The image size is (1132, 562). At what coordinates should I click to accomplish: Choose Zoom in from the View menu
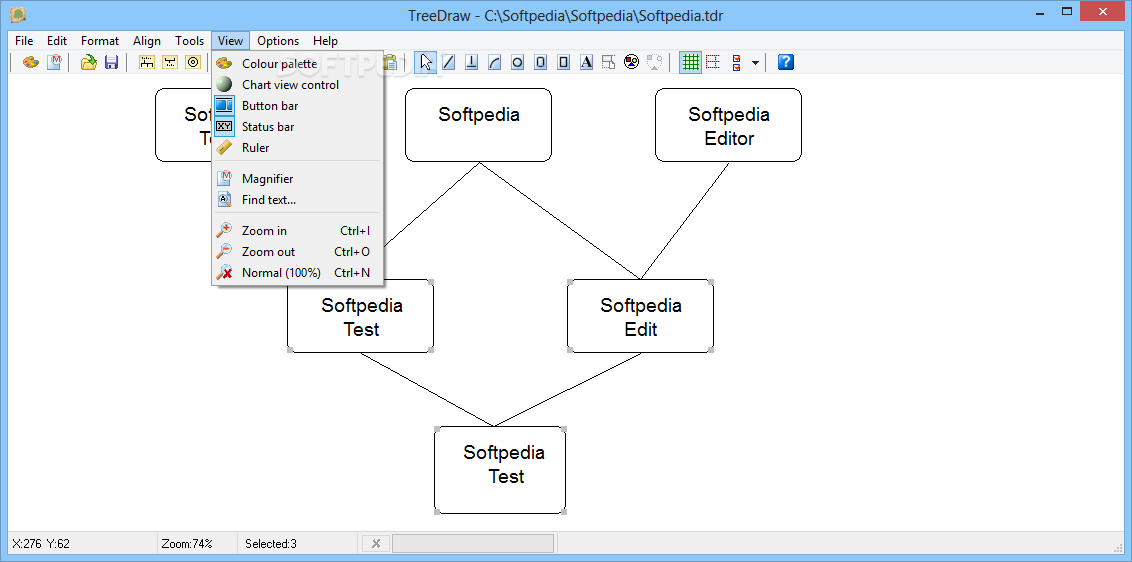click(297, 230)
